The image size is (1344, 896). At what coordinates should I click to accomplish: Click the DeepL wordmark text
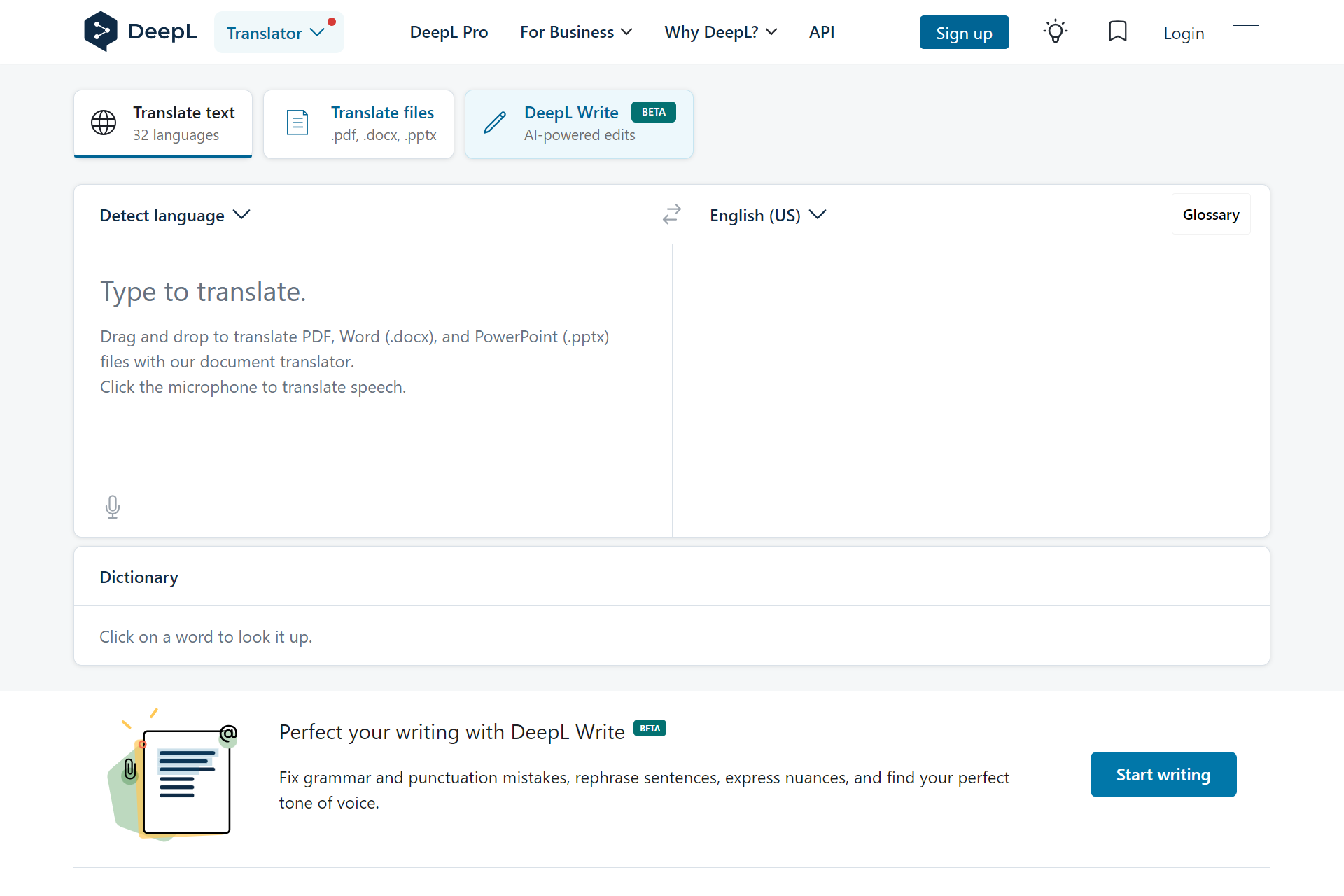[x=162, y=31]
